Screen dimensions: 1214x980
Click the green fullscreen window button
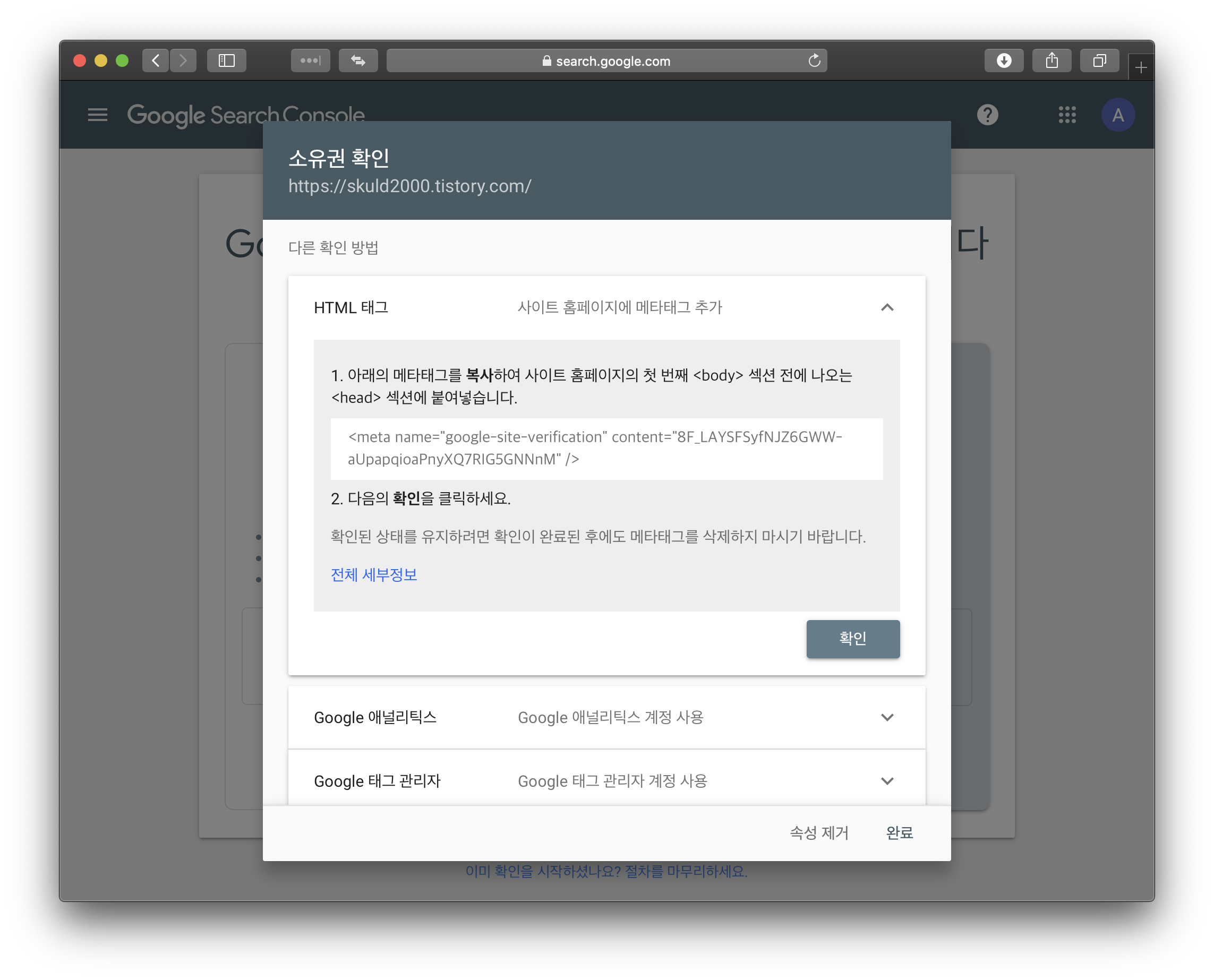(122, 61)
